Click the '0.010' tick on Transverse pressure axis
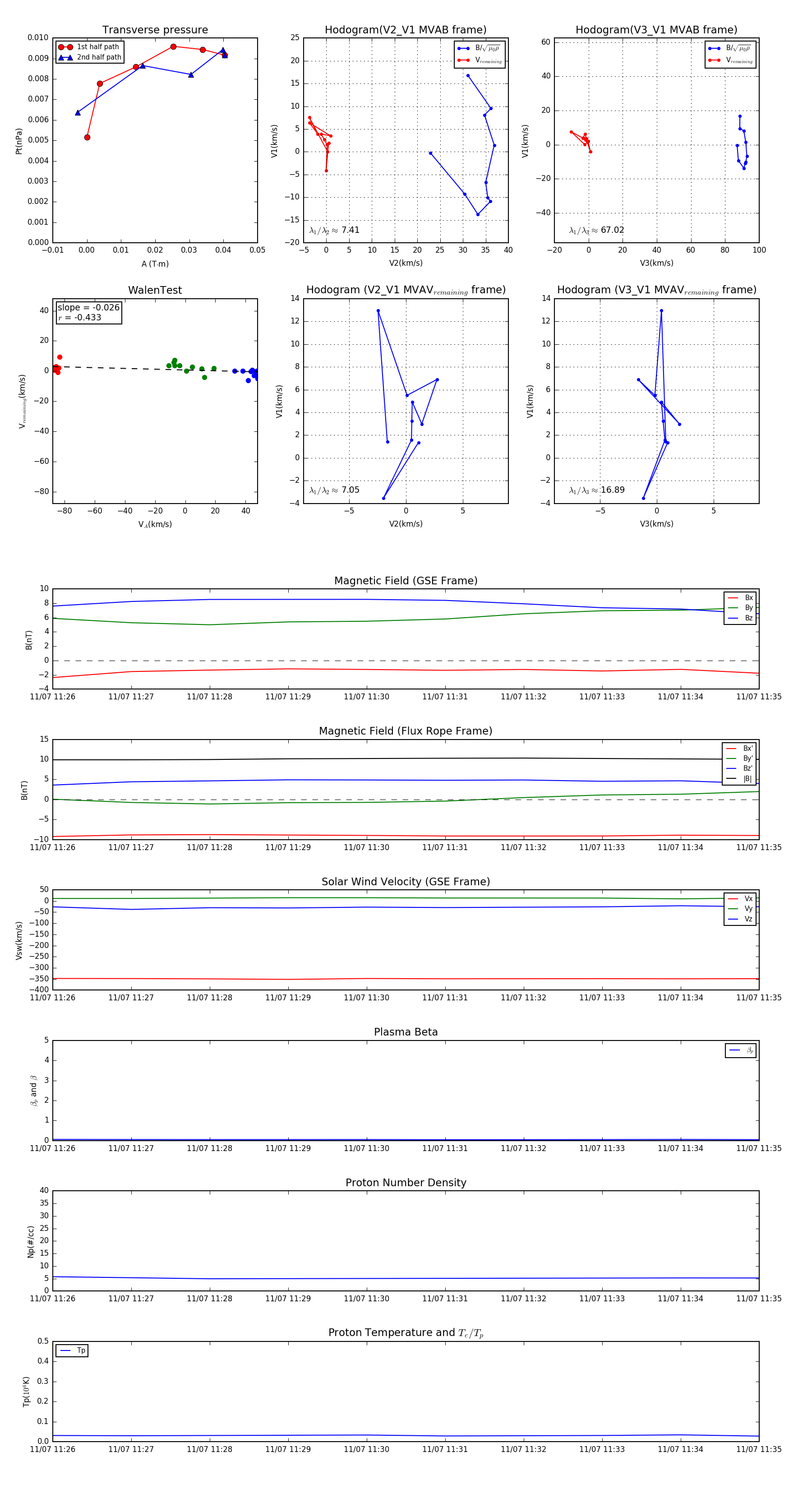Screen dimensions: 812x1489 (x=38, y=37)
